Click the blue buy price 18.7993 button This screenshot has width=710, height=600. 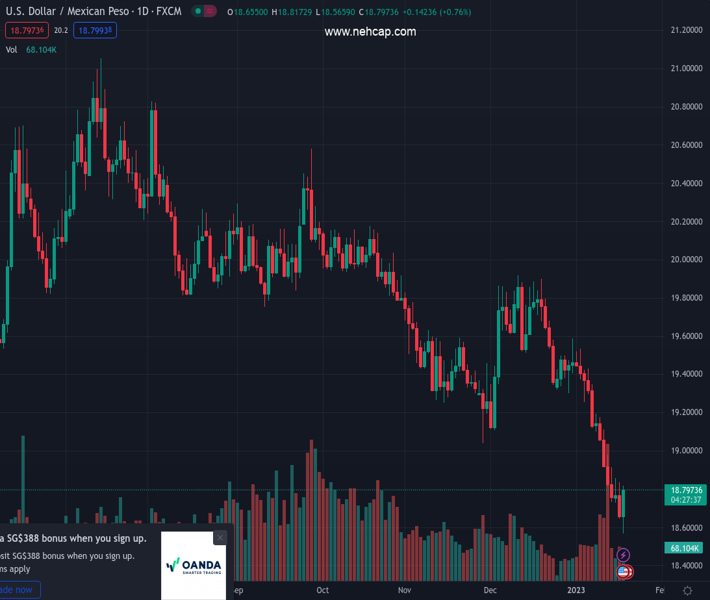point(95,31)
